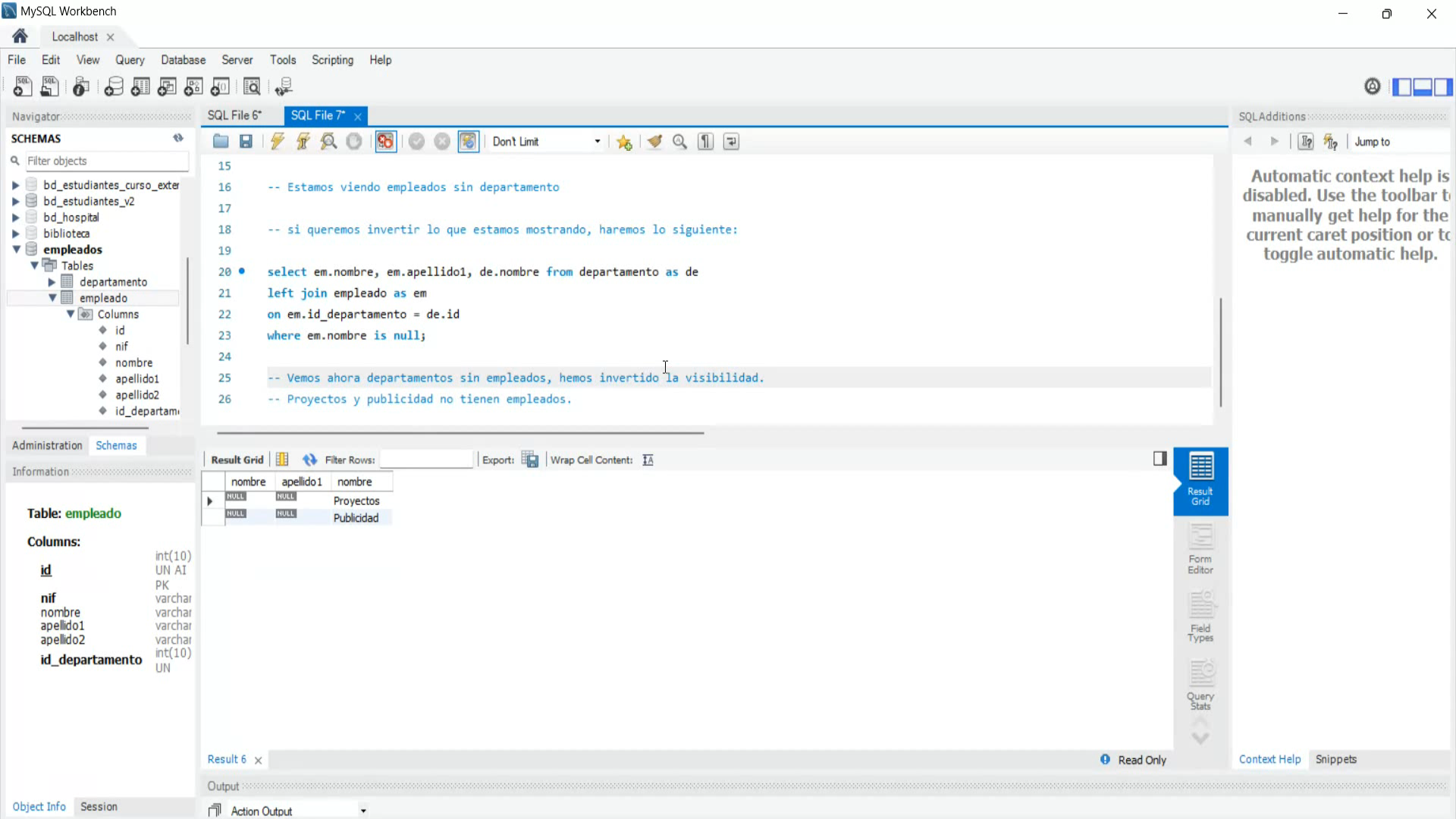Viewport: 1456px width, 819px height.
Task: Open the Object Info panel
Action: coord(39,806)
